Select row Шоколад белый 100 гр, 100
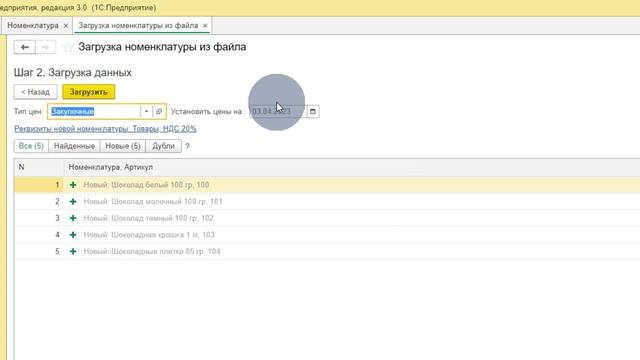 [327, 185]
